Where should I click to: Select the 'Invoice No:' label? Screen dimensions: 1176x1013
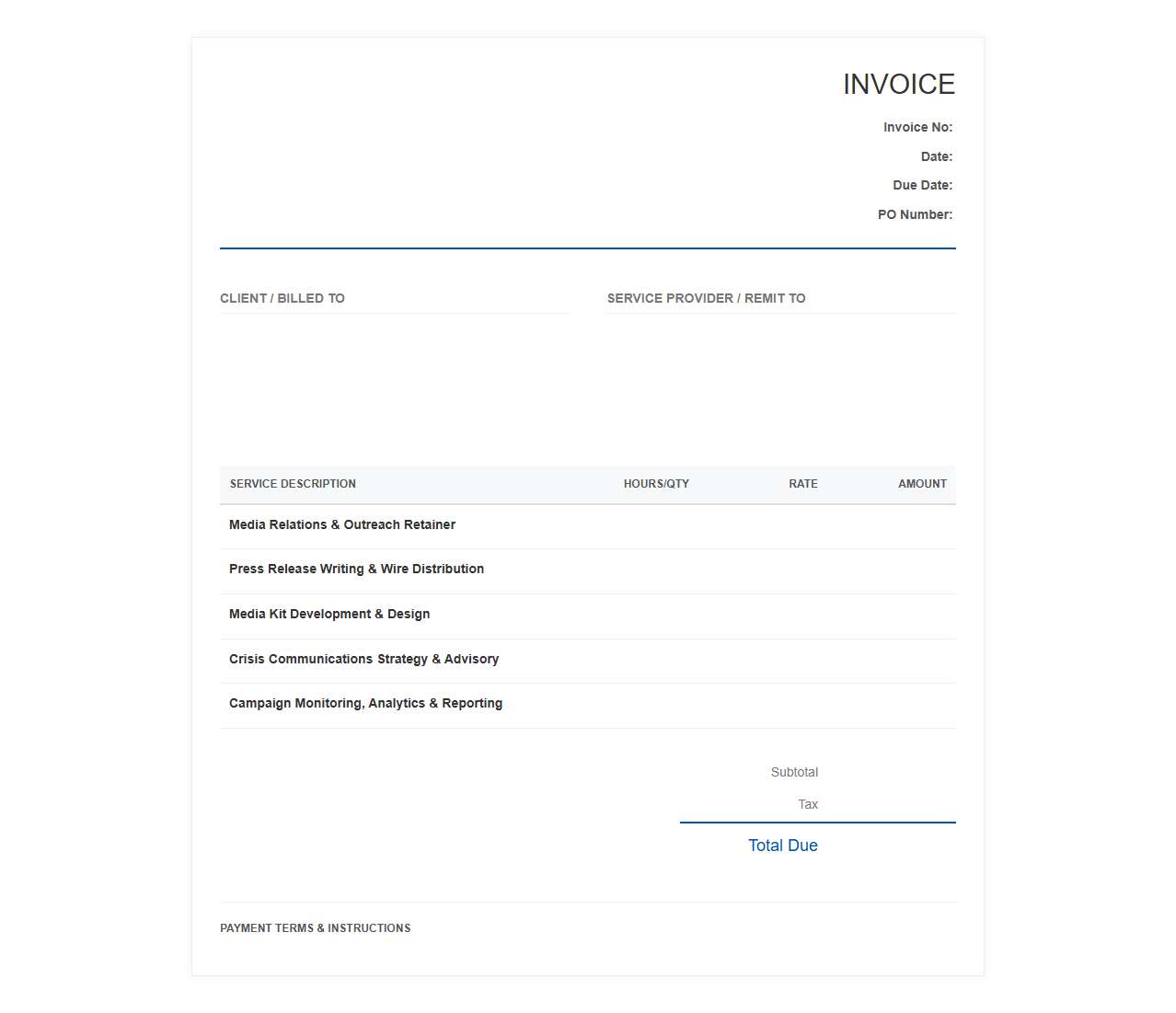(x=917, y=127)
